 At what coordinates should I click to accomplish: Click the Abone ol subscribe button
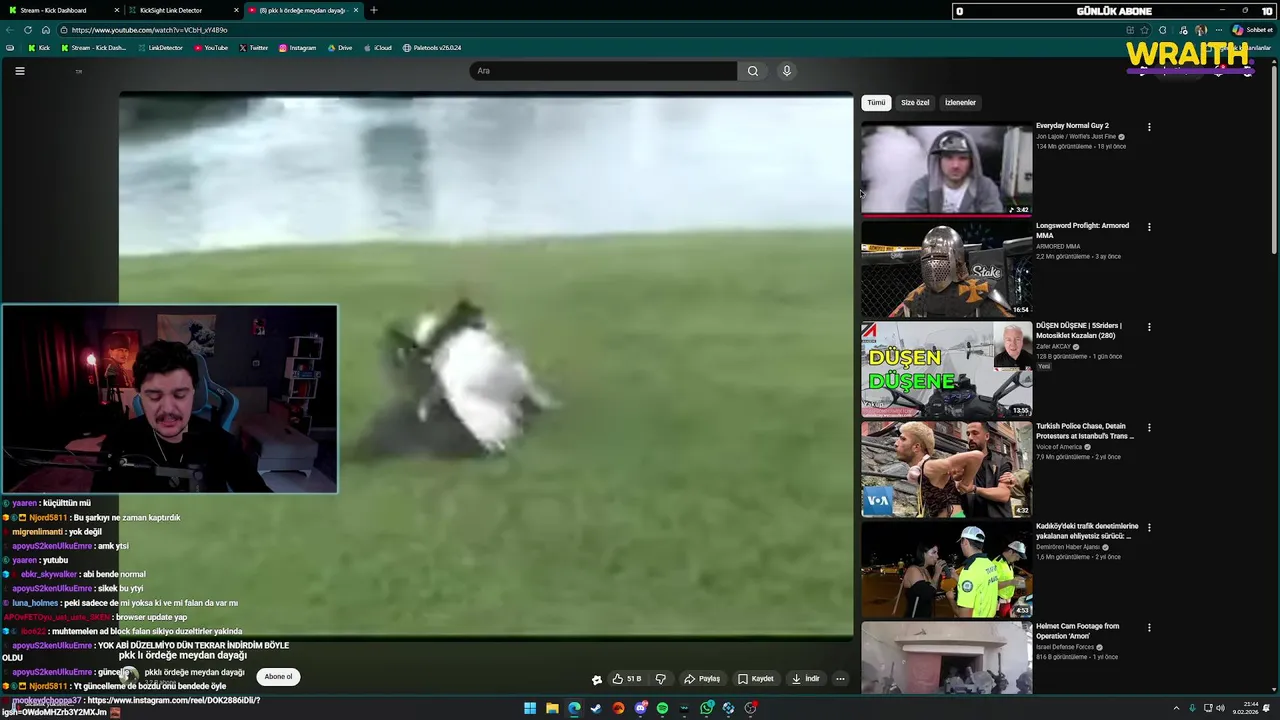pyautogui.click(x=278, y=677)
